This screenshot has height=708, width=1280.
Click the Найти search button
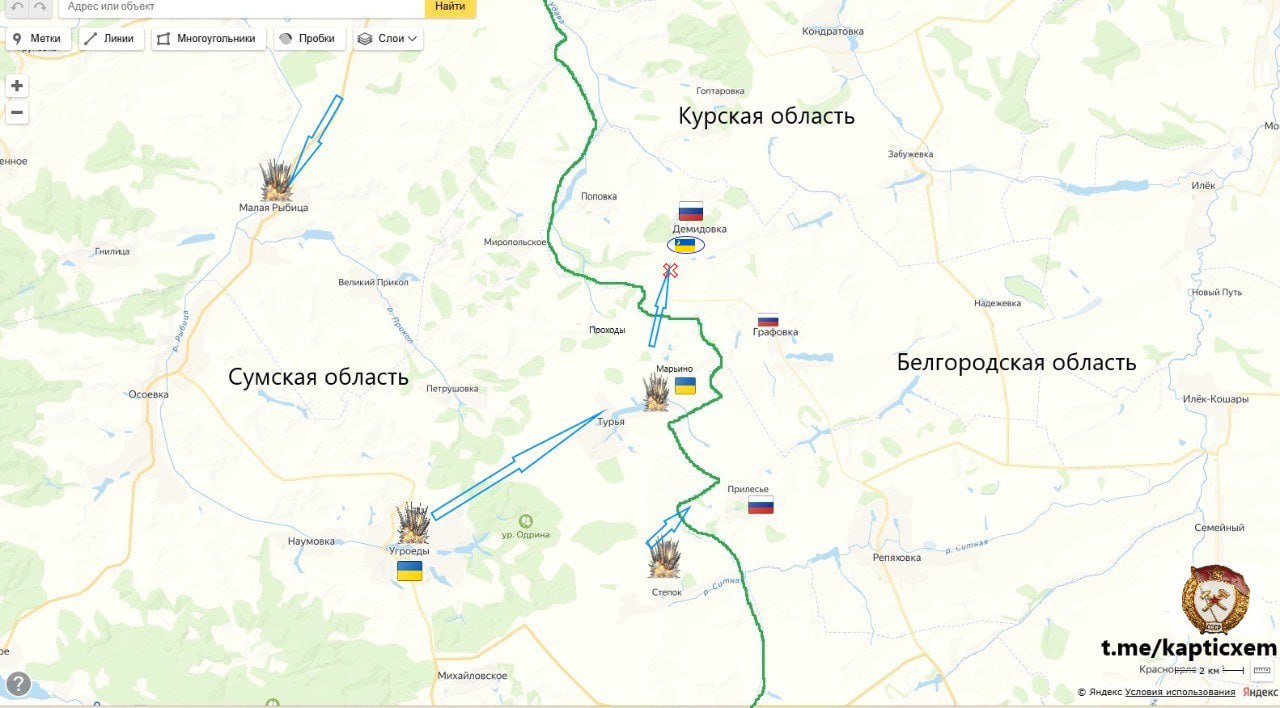coord(450,7)
